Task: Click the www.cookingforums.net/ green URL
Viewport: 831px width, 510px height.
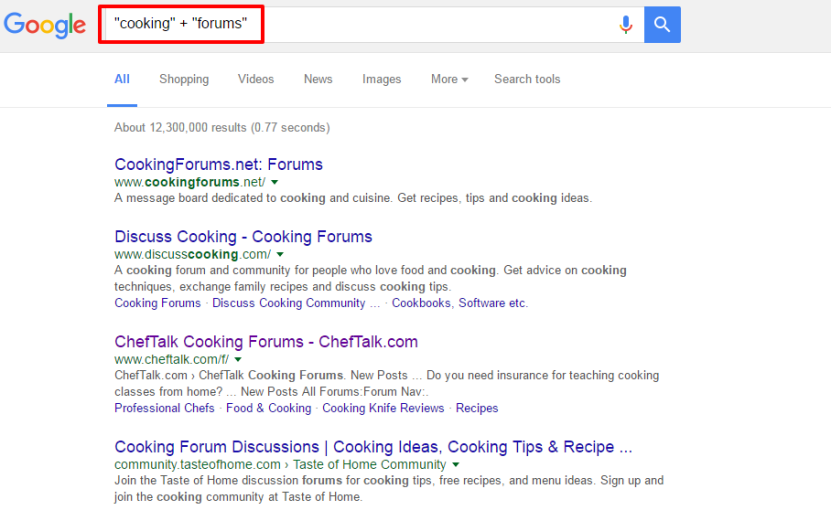Action: click(190, 182)
